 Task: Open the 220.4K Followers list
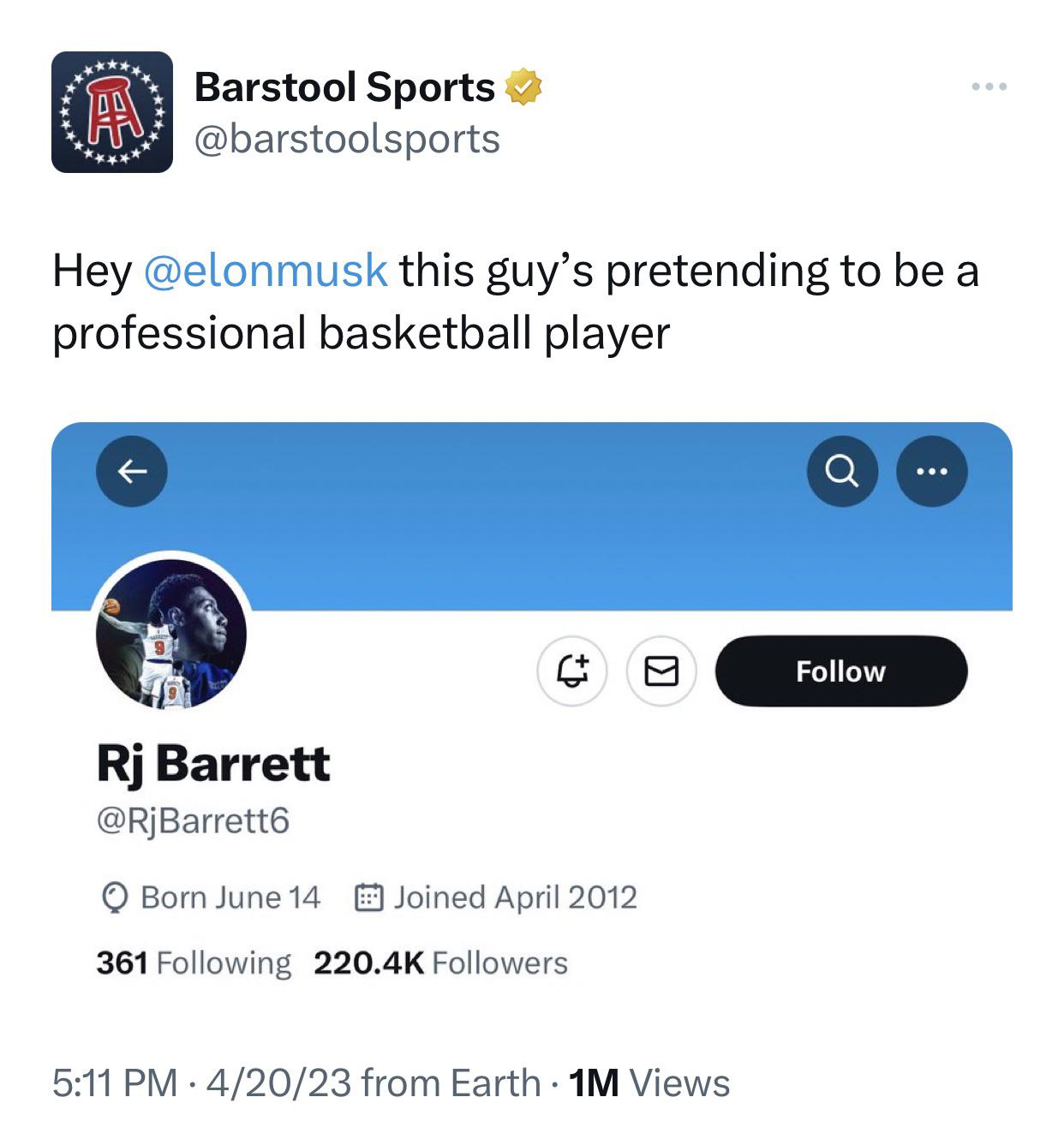coord(440,963)
